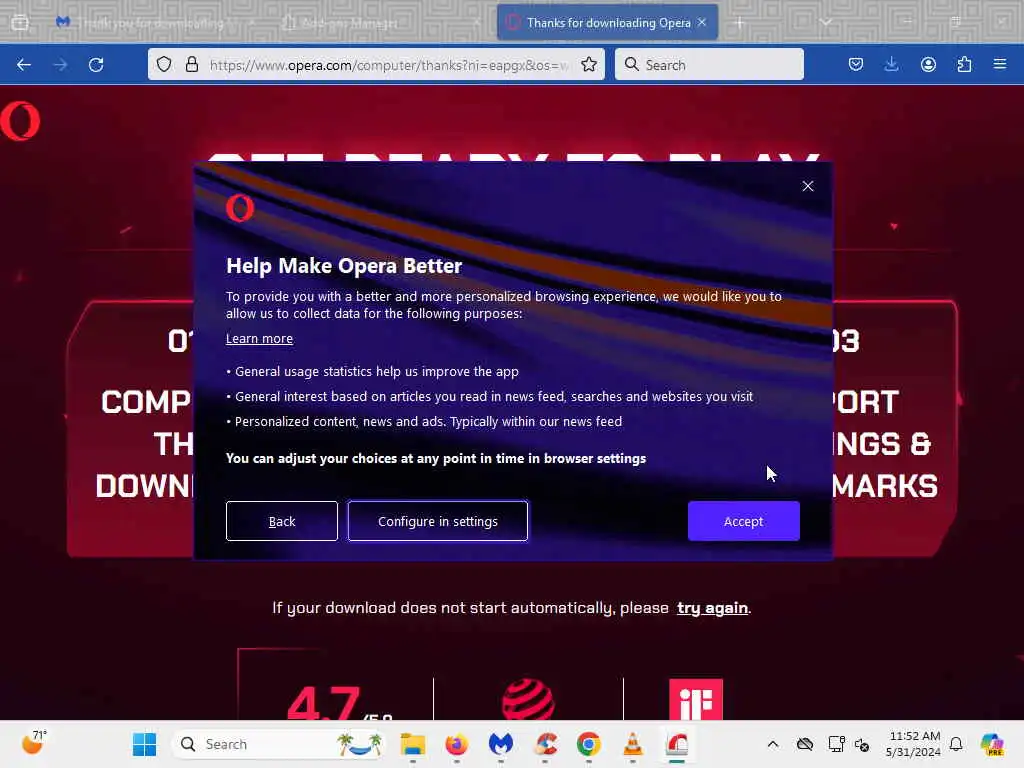Bookmark this page with the star icon
1024x768 pixels.
pos(588,64)
